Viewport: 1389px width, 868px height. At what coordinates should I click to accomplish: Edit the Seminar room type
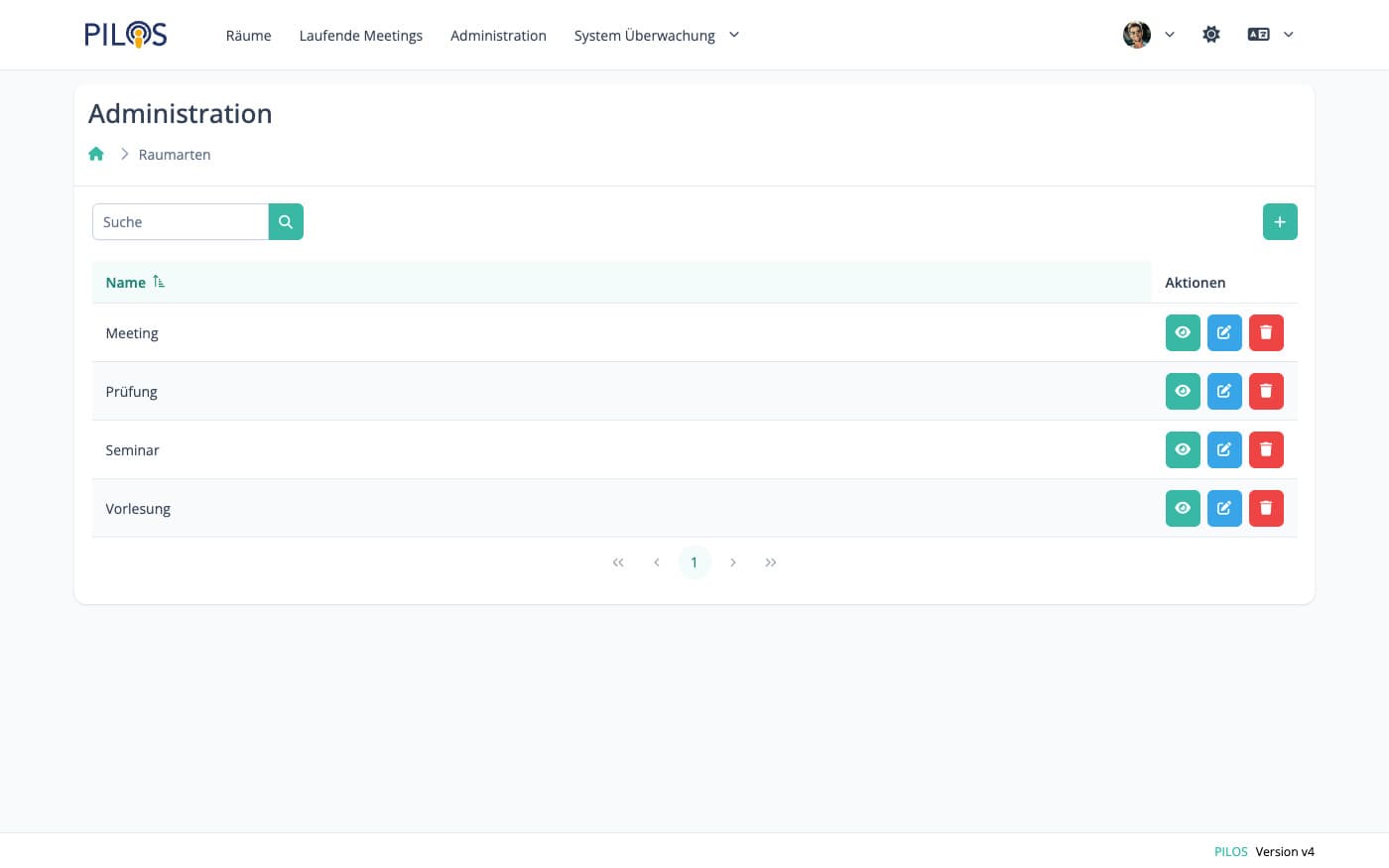point(1223,450)
